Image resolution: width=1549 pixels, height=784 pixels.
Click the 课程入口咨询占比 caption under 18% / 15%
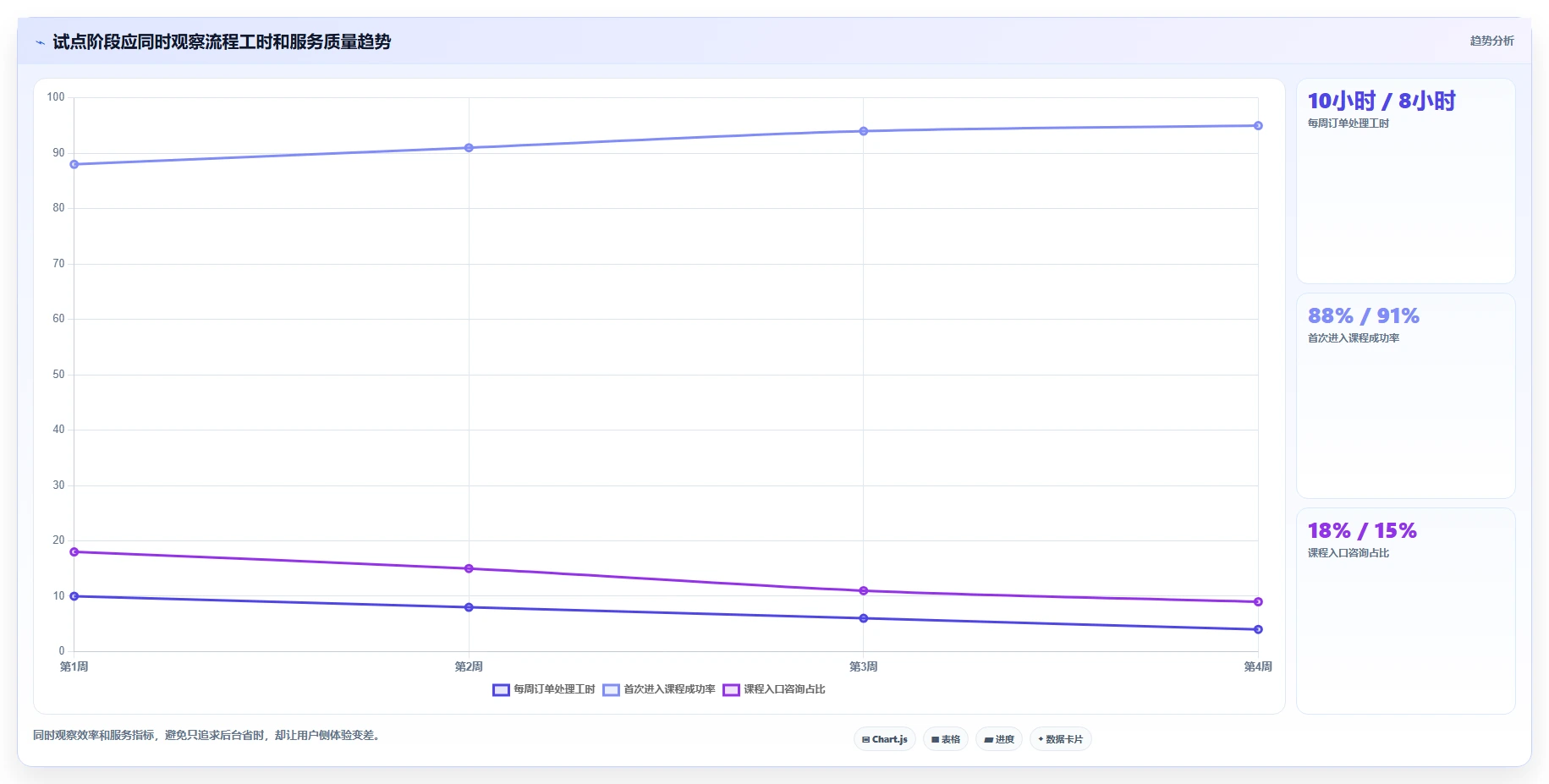[1349, 553]
